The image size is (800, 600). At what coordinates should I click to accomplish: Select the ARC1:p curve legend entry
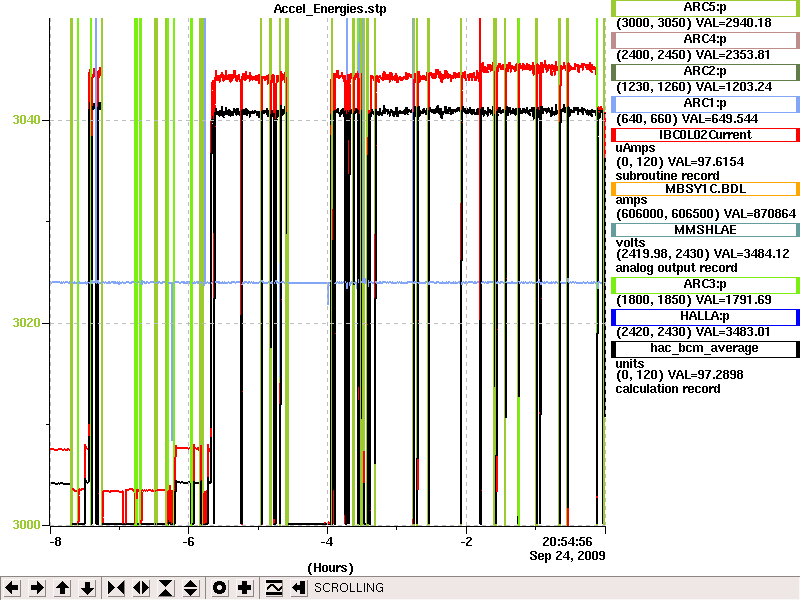705,104
